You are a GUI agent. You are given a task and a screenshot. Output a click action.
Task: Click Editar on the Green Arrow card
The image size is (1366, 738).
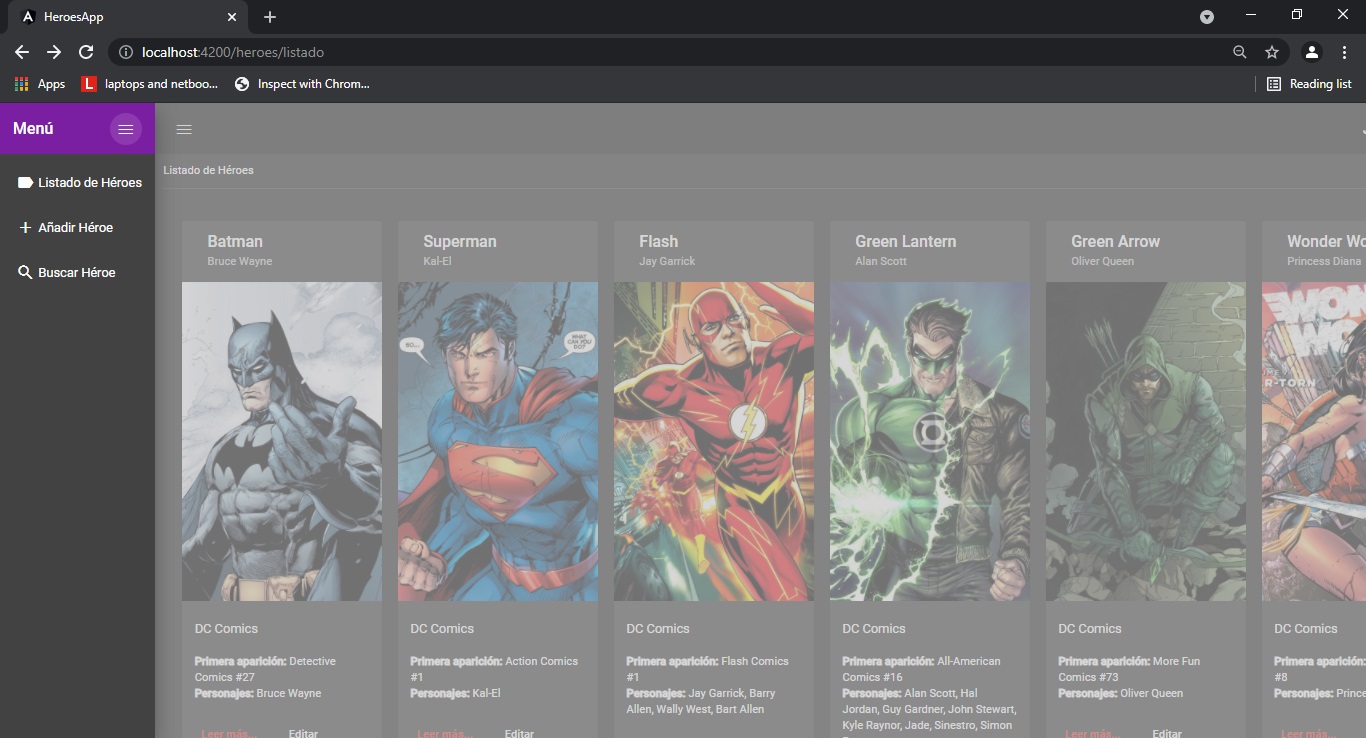click(1167, 733)
